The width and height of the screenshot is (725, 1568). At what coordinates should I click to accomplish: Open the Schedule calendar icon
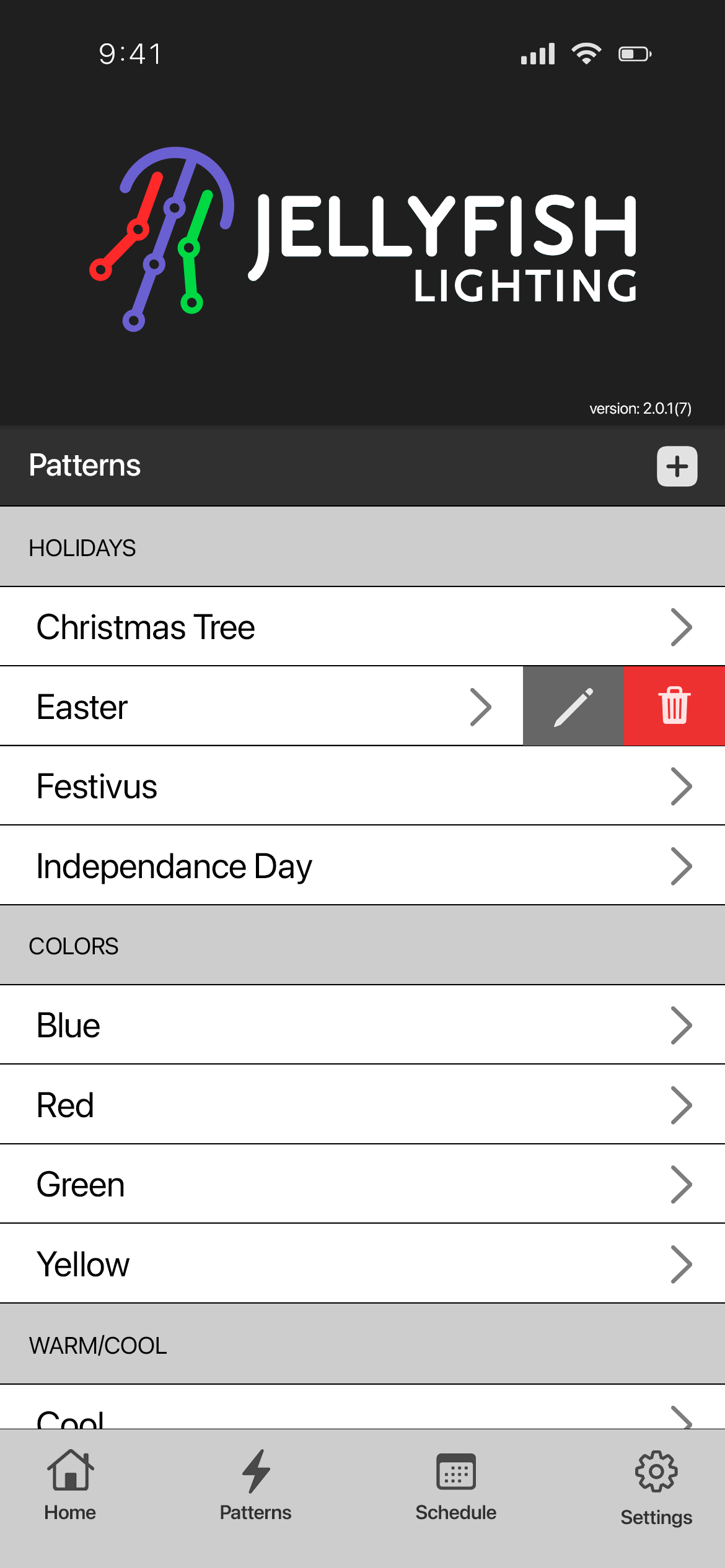pos(455,1471)
